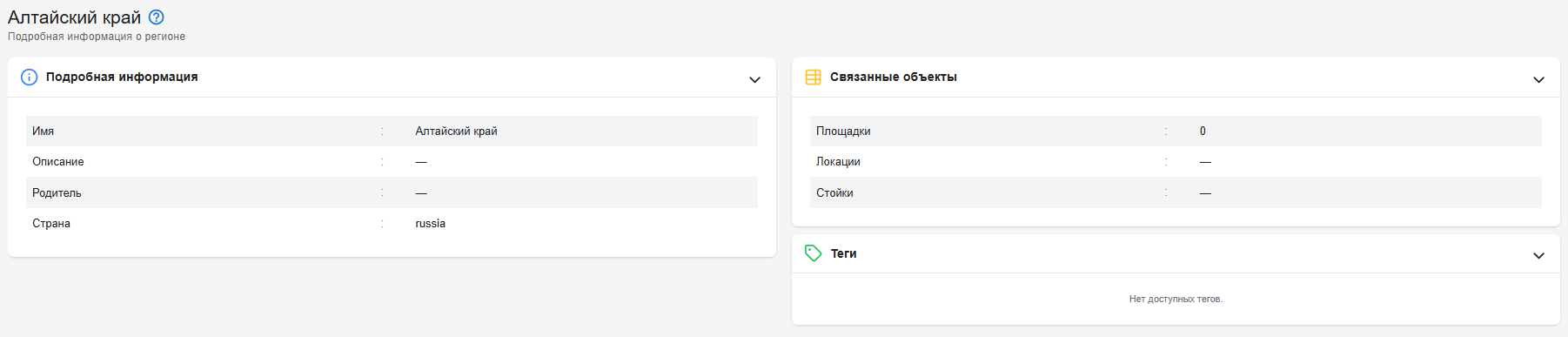This screenshot has width=1568, height=337.
Task: Click the Площадки label
Action: tap(843, 131)
